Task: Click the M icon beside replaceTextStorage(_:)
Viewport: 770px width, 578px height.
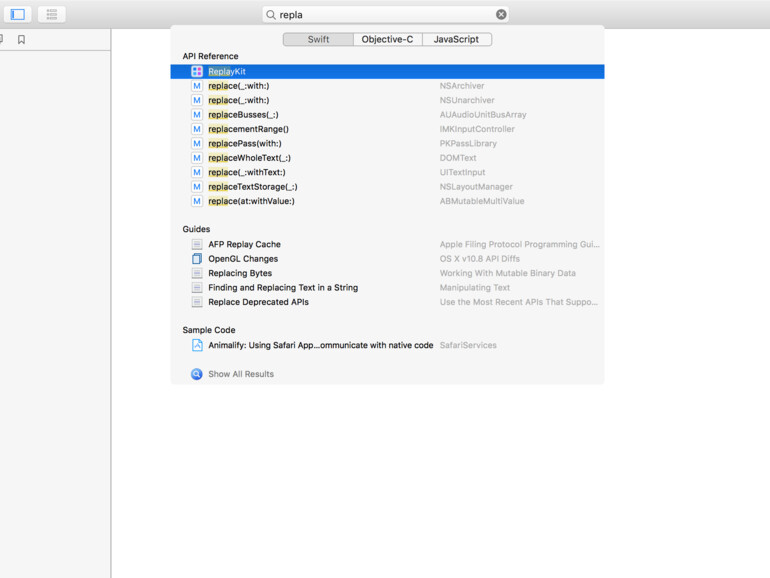Action: [x=197, y=187]
